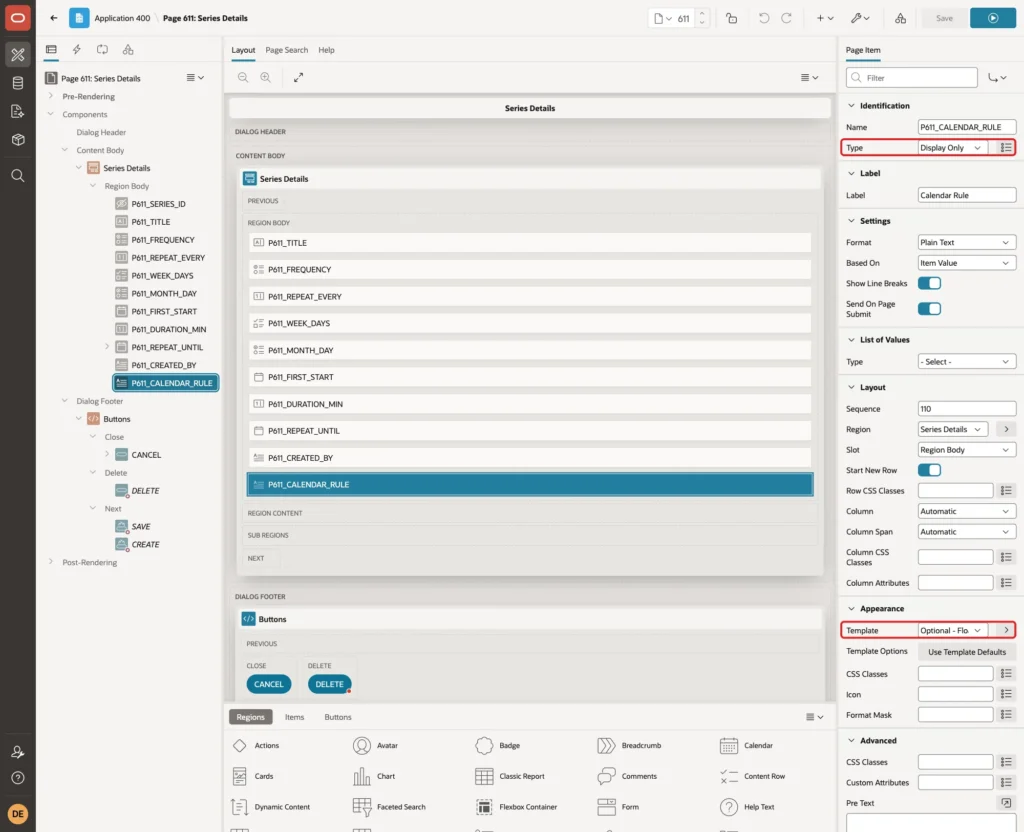Open the user DE avatar menu
This screenshot has width=1024, height=832.
pos(18,814)
